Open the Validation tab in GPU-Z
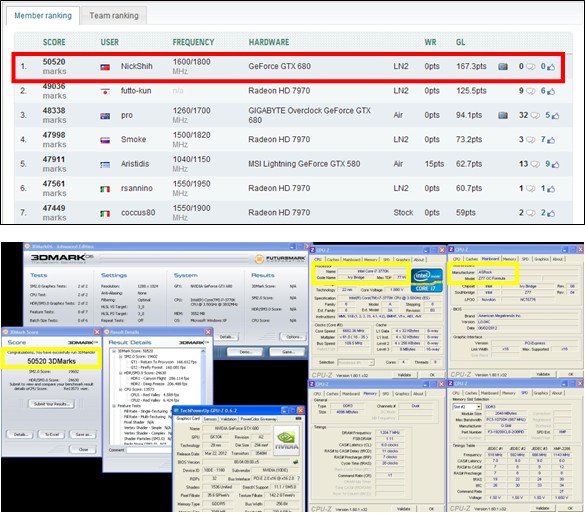The image size is (585, 514). click(228, 419)
